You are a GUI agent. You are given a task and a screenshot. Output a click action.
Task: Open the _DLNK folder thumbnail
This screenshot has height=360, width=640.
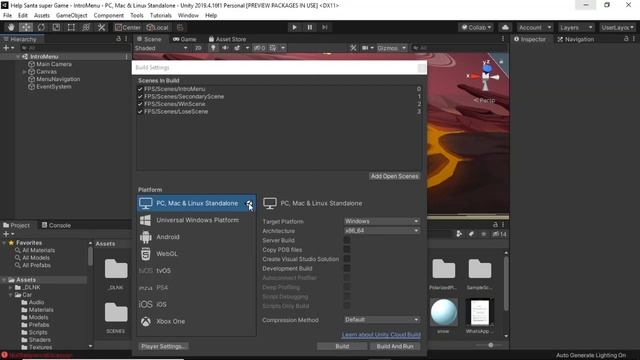[116, 270]
